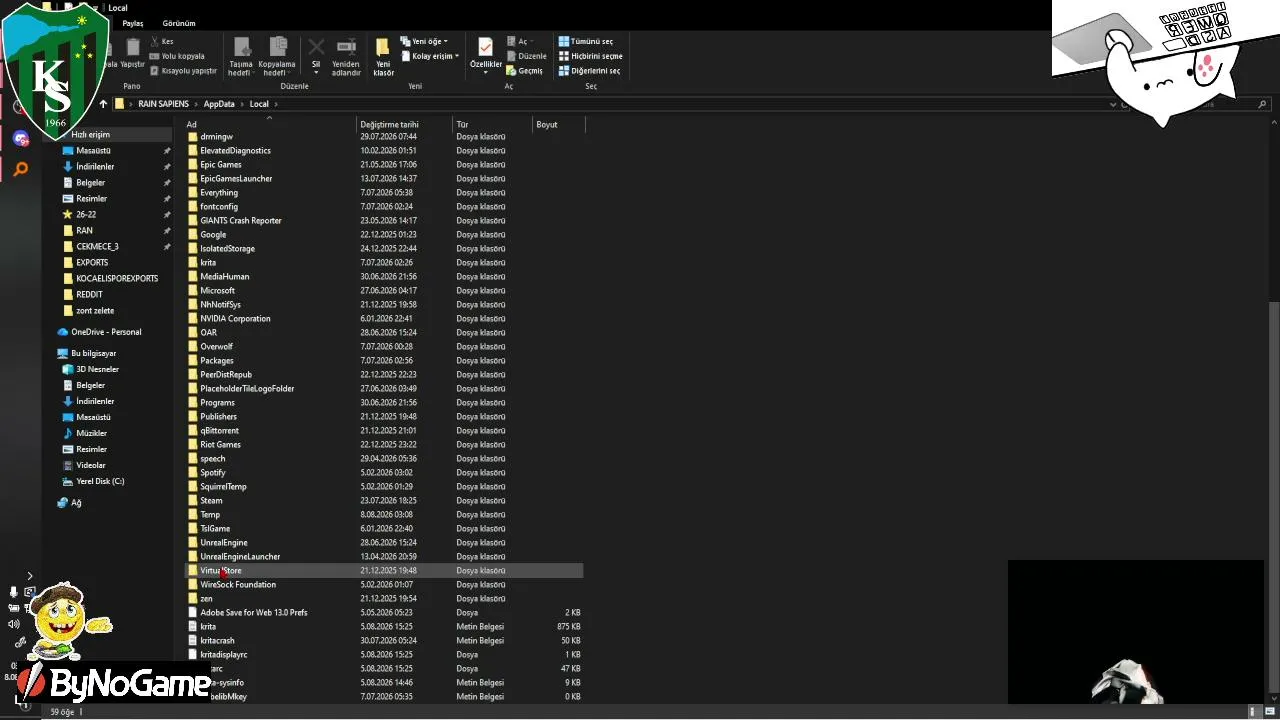Image resolution: width=1280 pixels, height=720 pixels.
Task: Click Diğerlerini seç to invert selection
Action: pyautogui.click(x=589, y=71)
